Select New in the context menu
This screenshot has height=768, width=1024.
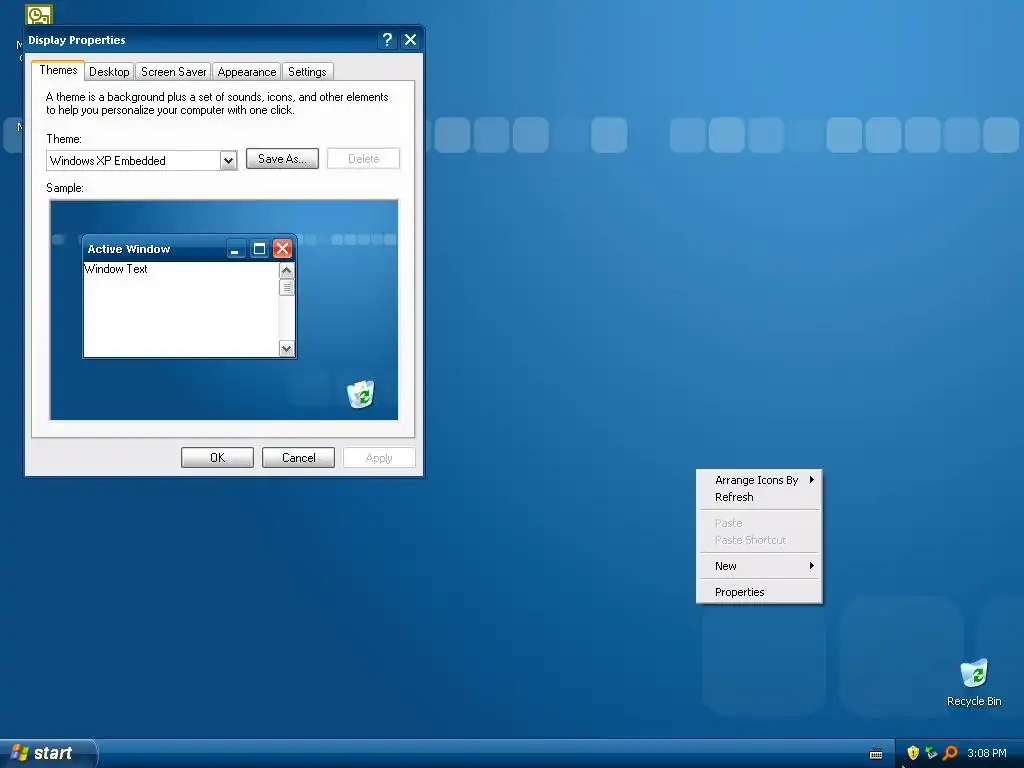pos(759,566)
